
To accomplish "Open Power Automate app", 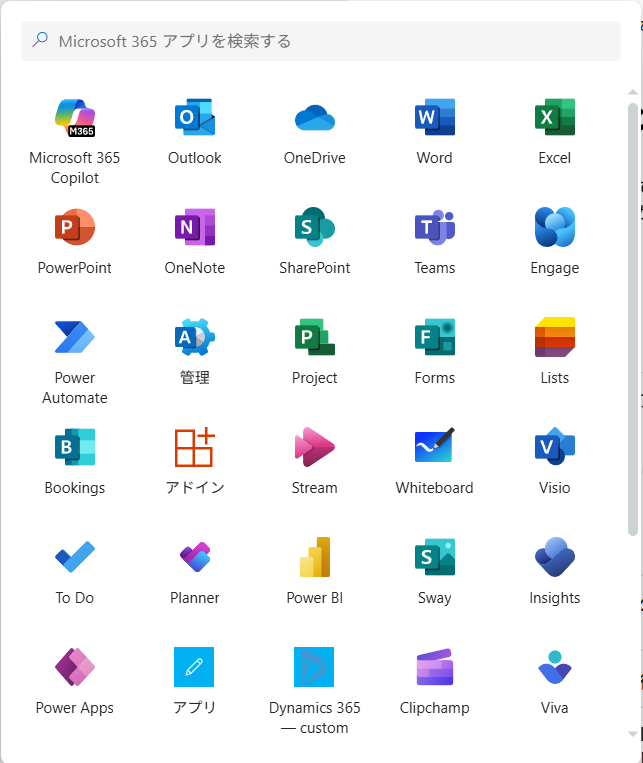I will (74, 337).
